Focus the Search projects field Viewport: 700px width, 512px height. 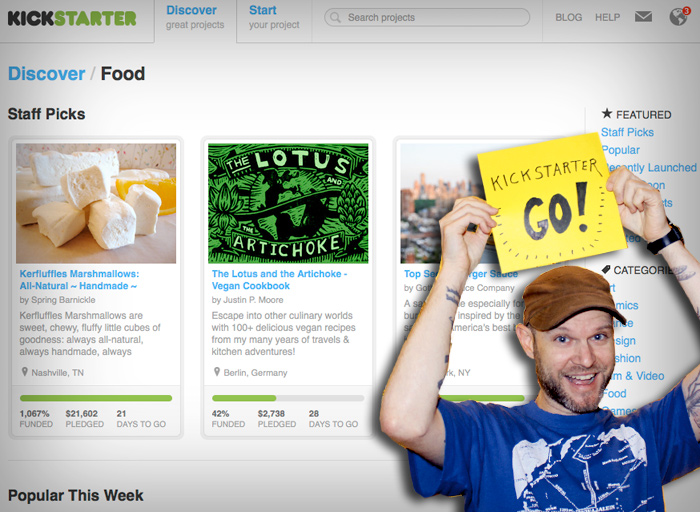pos(427,17)
